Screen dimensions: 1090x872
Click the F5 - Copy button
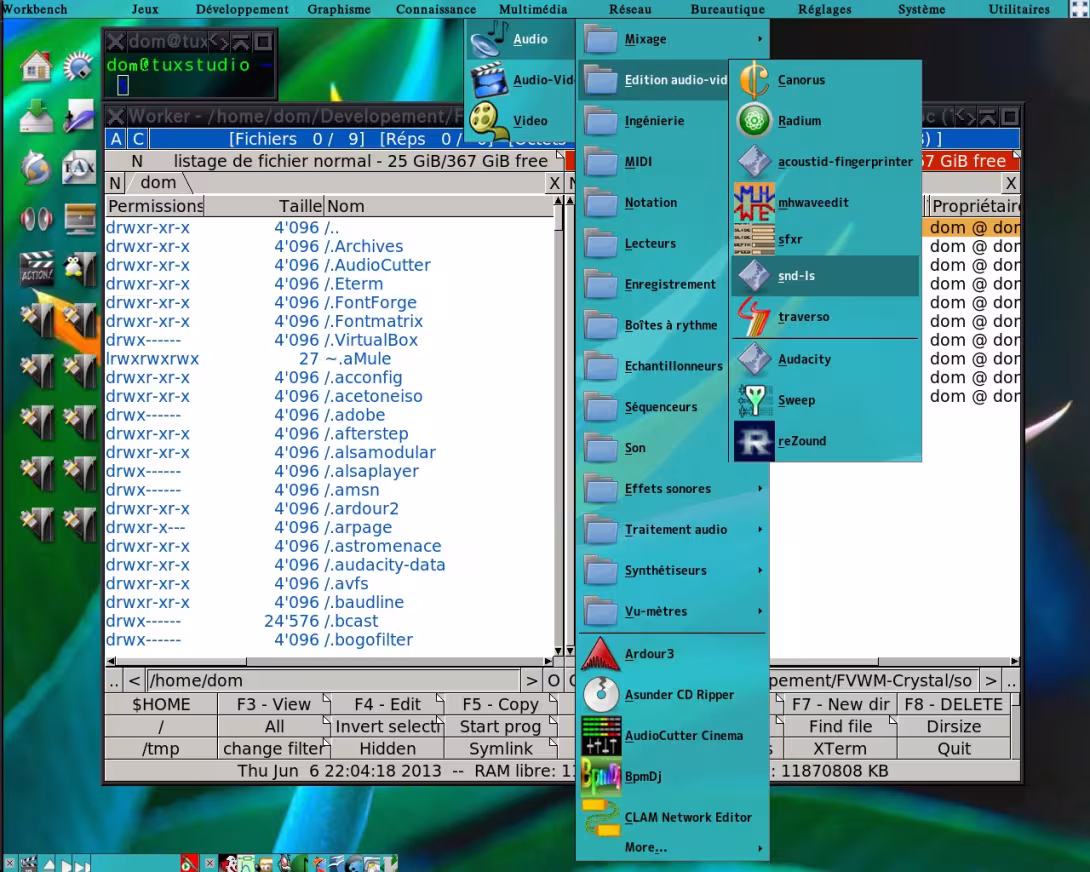pyautogui.click(x=501, y=704)
